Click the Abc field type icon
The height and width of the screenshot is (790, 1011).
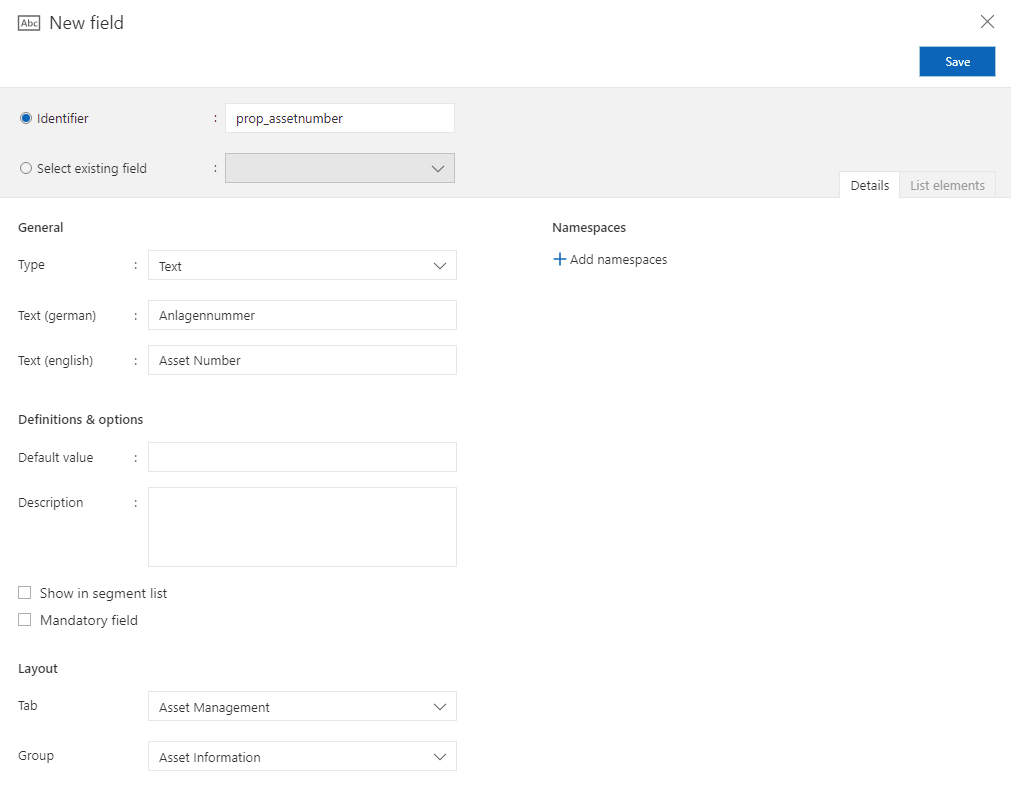[x=31, y=22]
